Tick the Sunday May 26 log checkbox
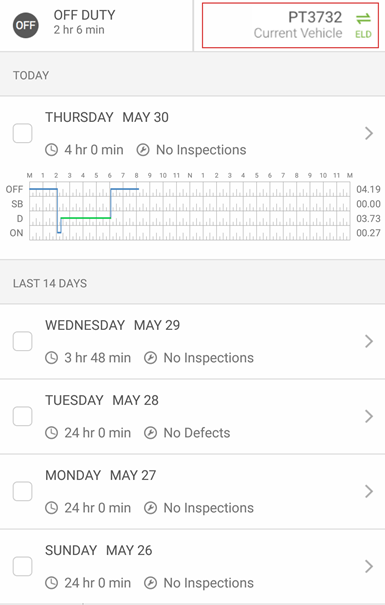Viewport: 385px width, 605px height. pyautogui.click(x=22, y=566)
